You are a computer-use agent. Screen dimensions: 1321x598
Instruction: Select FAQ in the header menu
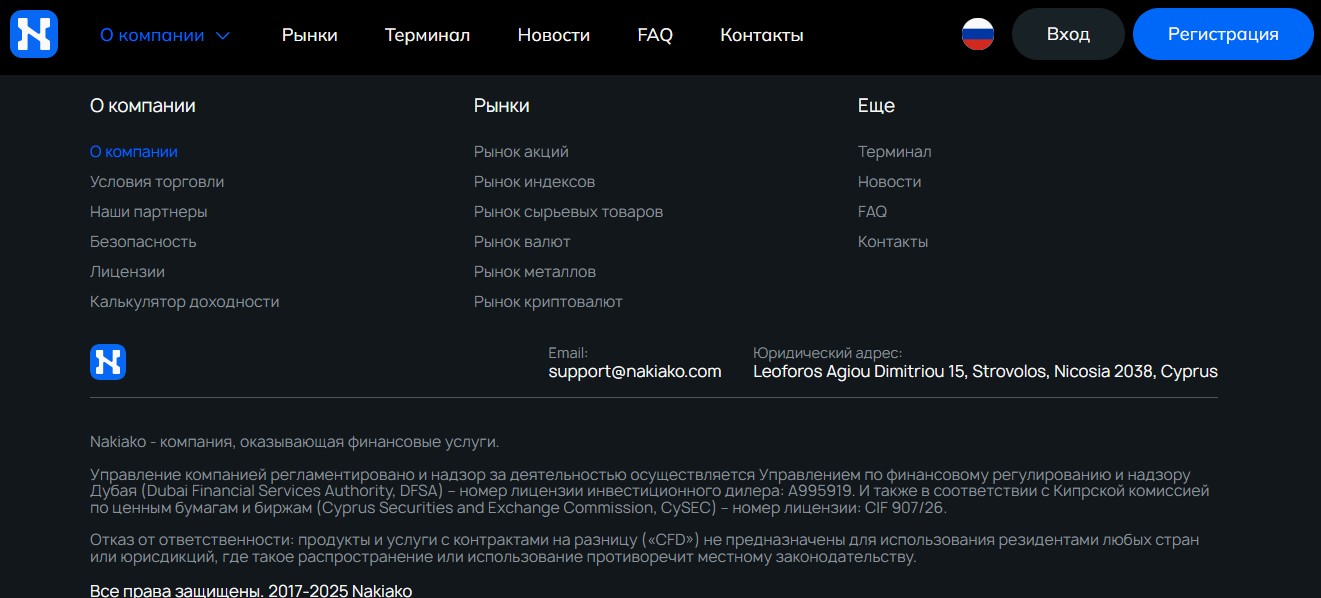[655, 35]
